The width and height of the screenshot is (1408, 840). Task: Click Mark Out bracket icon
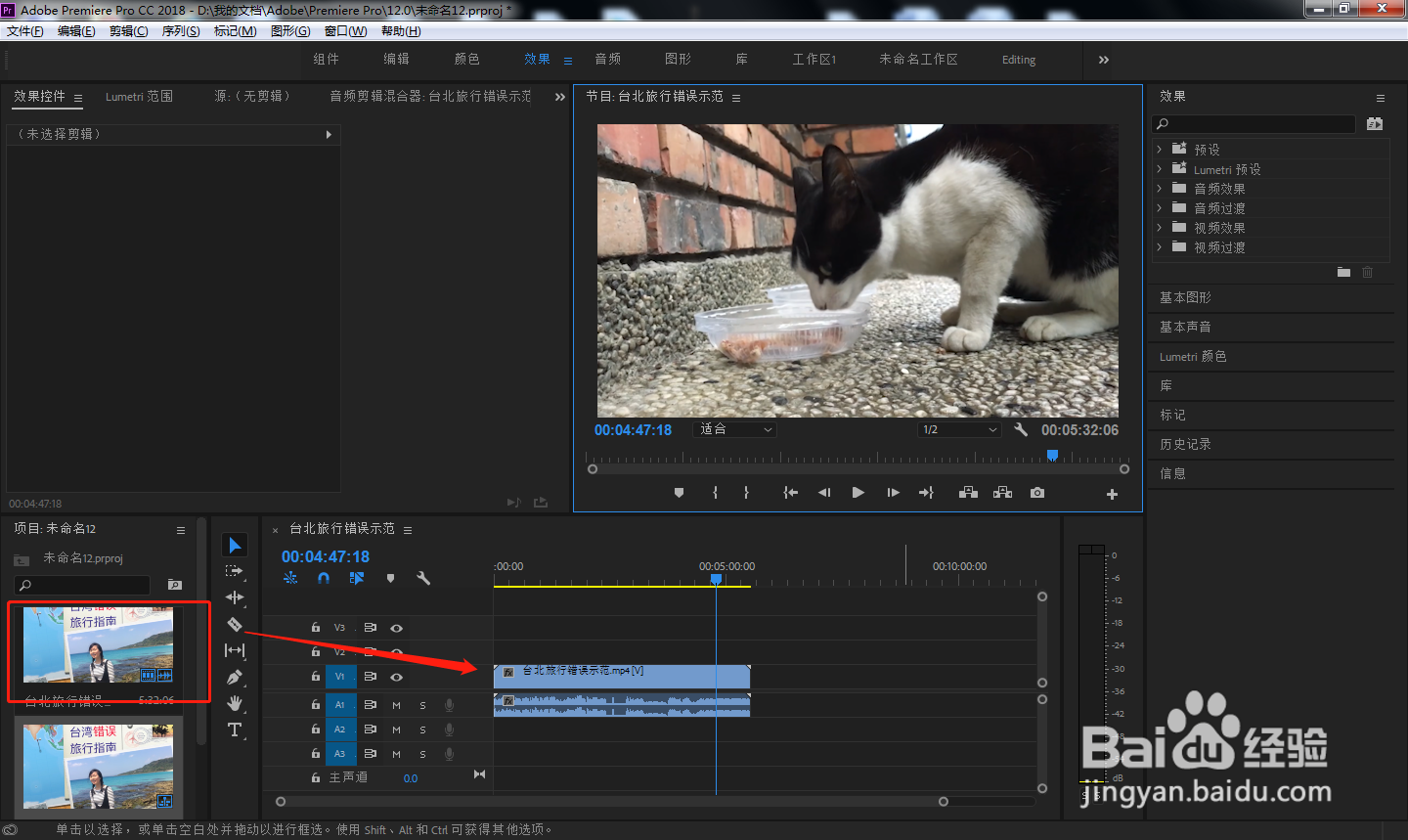click(746, 493)
